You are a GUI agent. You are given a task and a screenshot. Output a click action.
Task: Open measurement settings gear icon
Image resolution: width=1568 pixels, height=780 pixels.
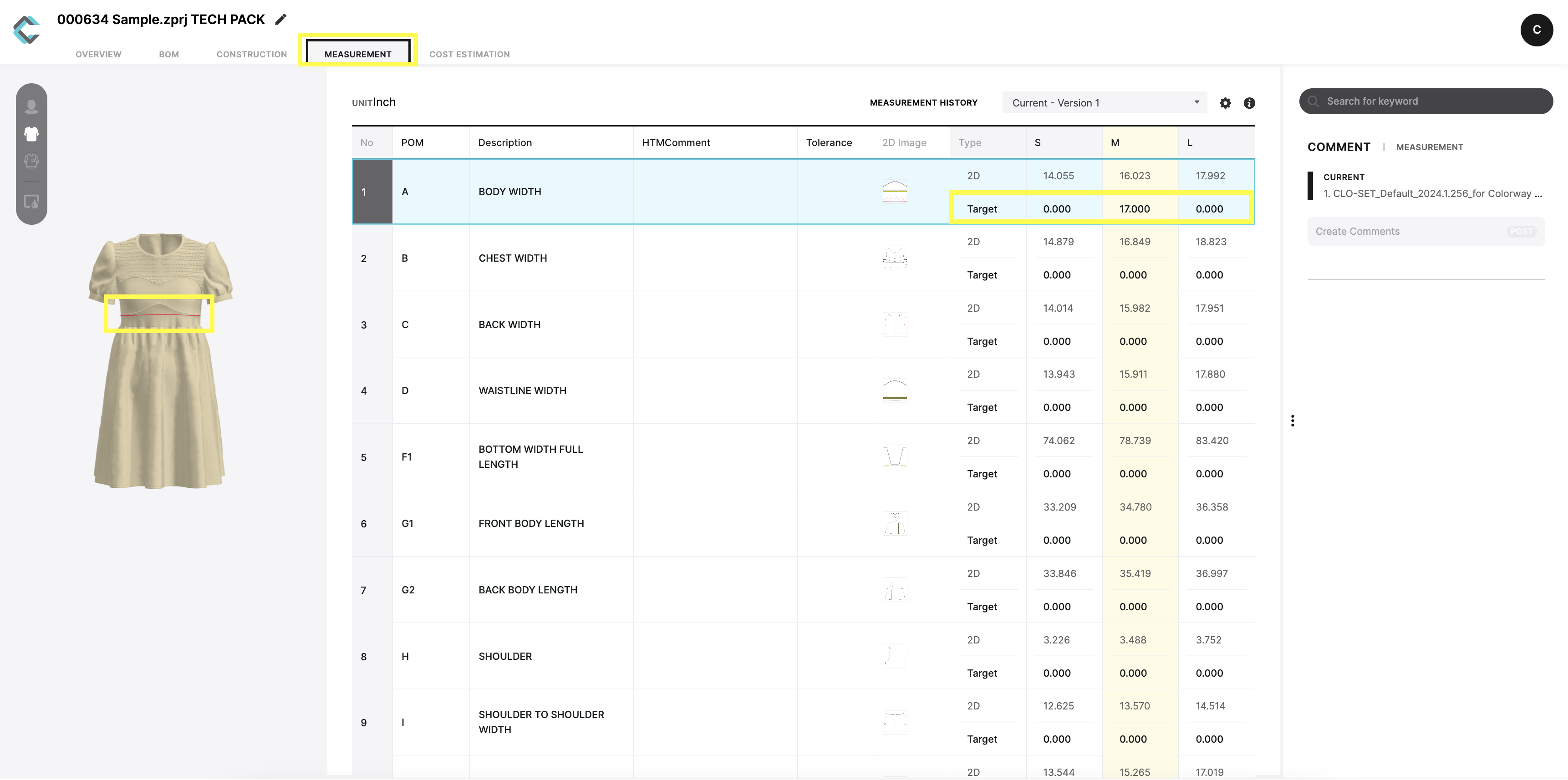point(1225,103)
